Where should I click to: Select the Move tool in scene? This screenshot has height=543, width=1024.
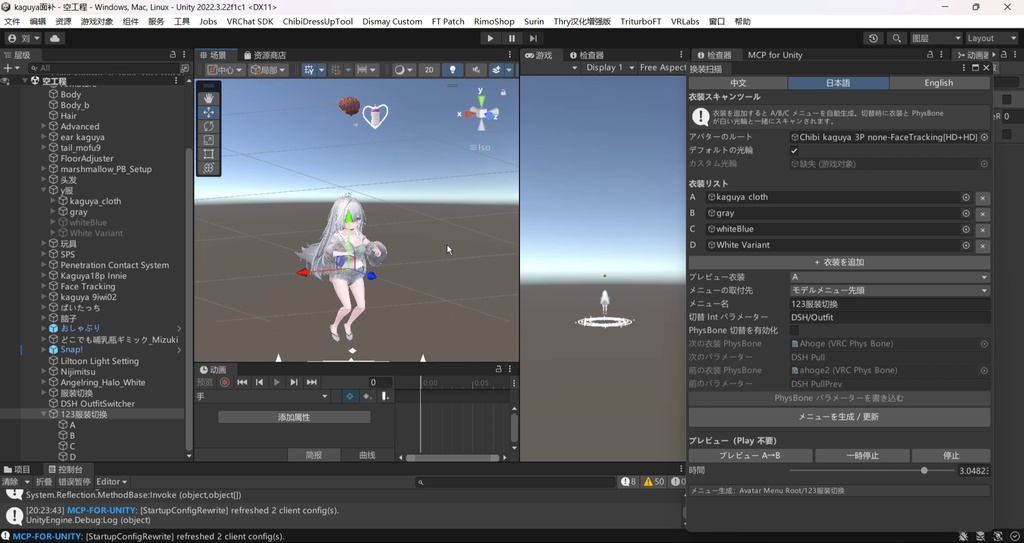(208, 112)
